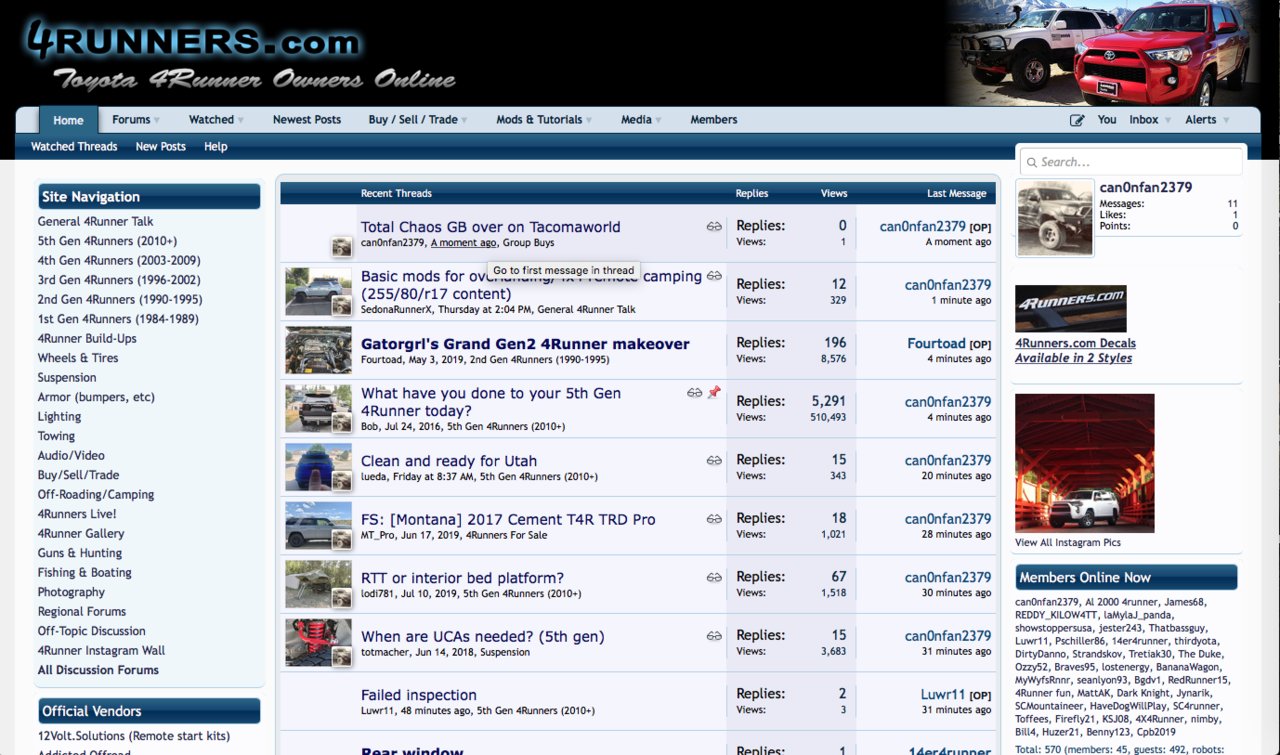Open Off-Roading/Camping forum link

[96, 495]
